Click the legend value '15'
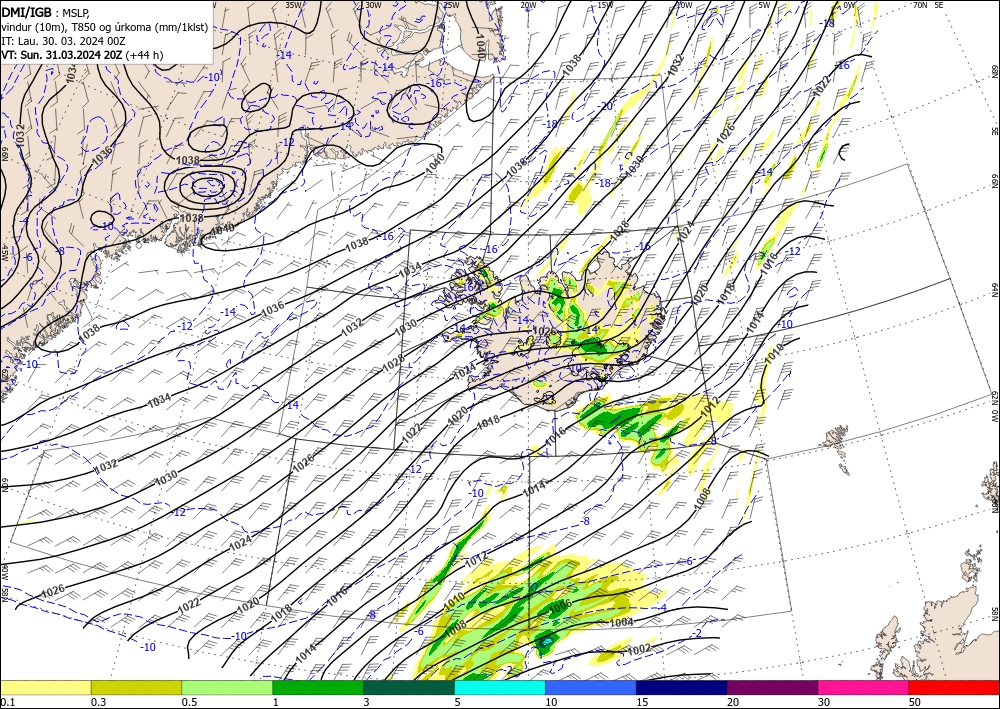 642,702
